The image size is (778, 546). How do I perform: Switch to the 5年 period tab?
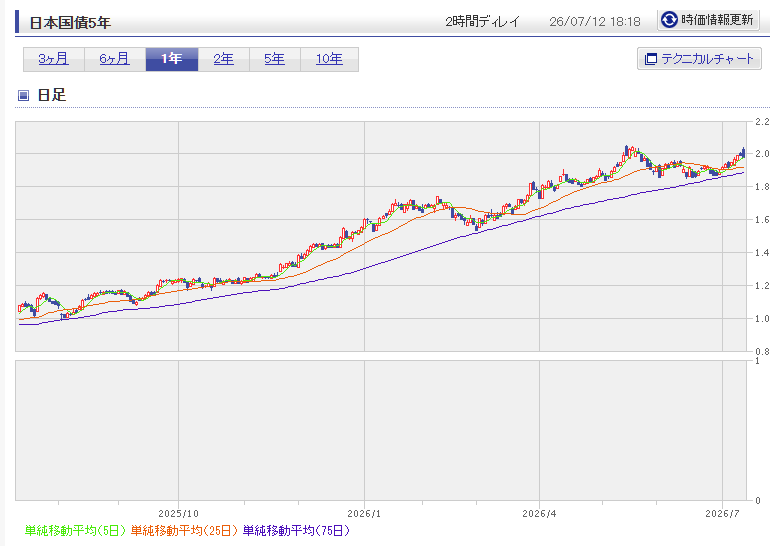coord(274,59)
